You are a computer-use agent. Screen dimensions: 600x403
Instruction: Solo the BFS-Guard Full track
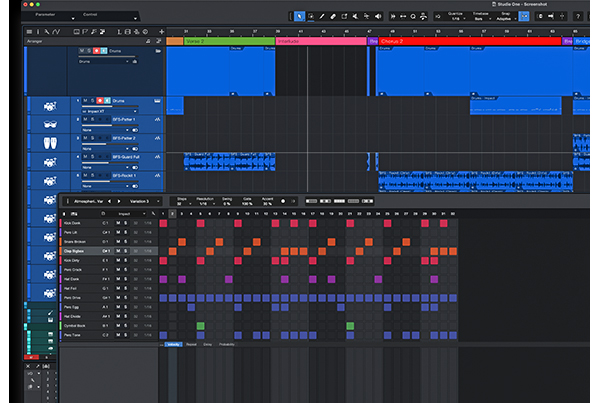(92, 157)
